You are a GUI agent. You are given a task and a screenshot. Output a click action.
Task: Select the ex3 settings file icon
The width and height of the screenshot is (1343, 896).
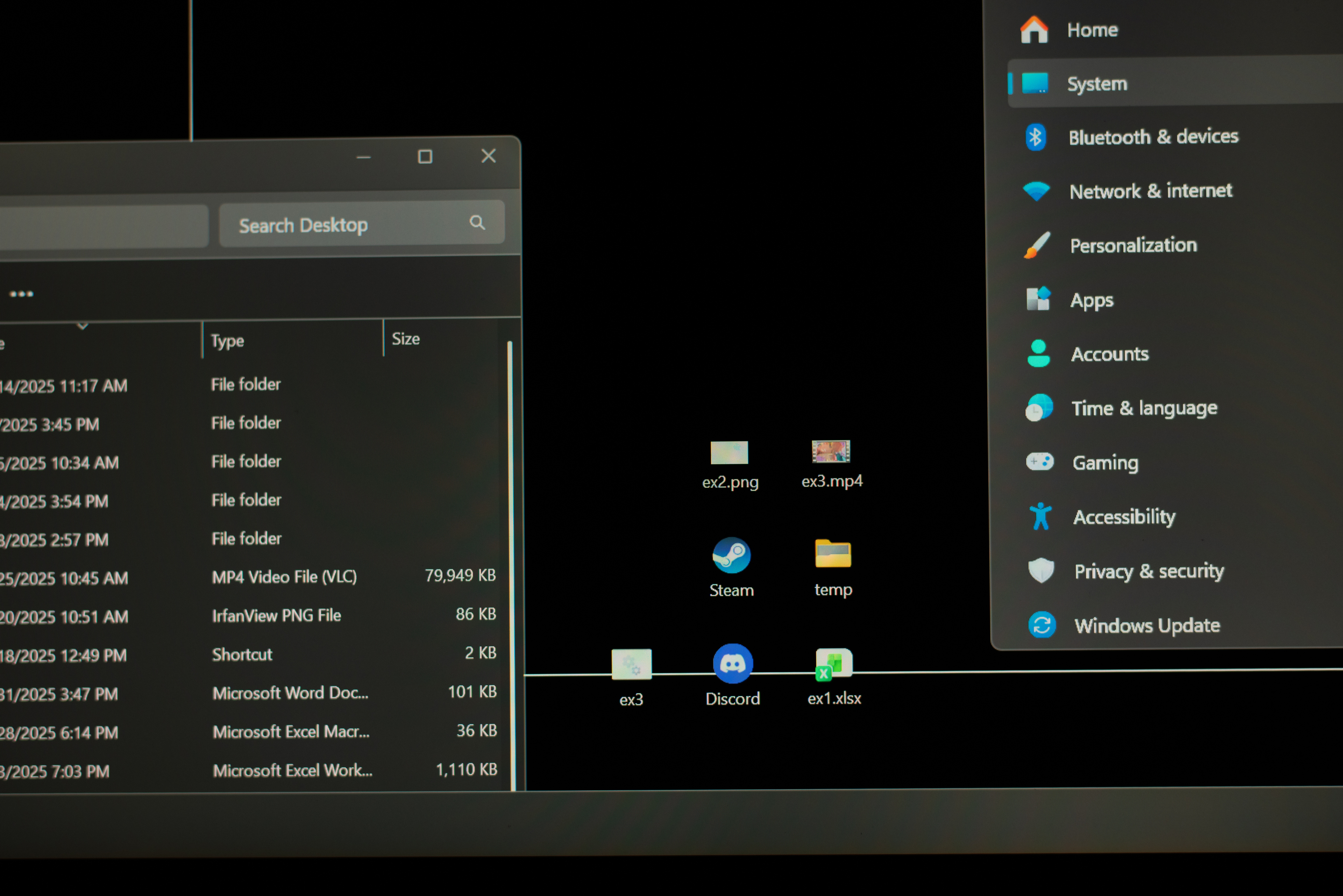click(x=631, y=665)
